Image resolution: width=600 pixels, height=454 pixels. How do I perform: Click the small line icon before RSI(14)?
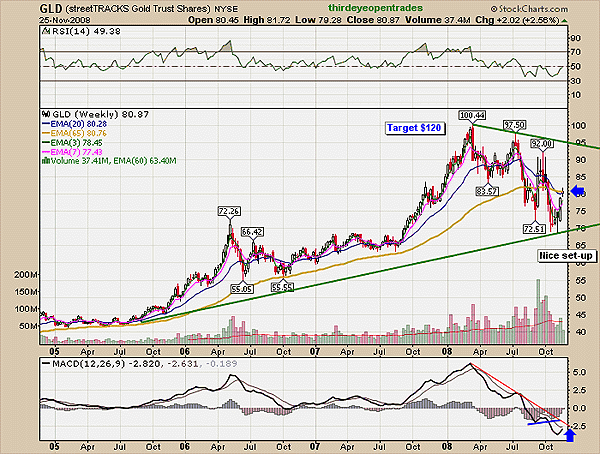coord(46,31)
